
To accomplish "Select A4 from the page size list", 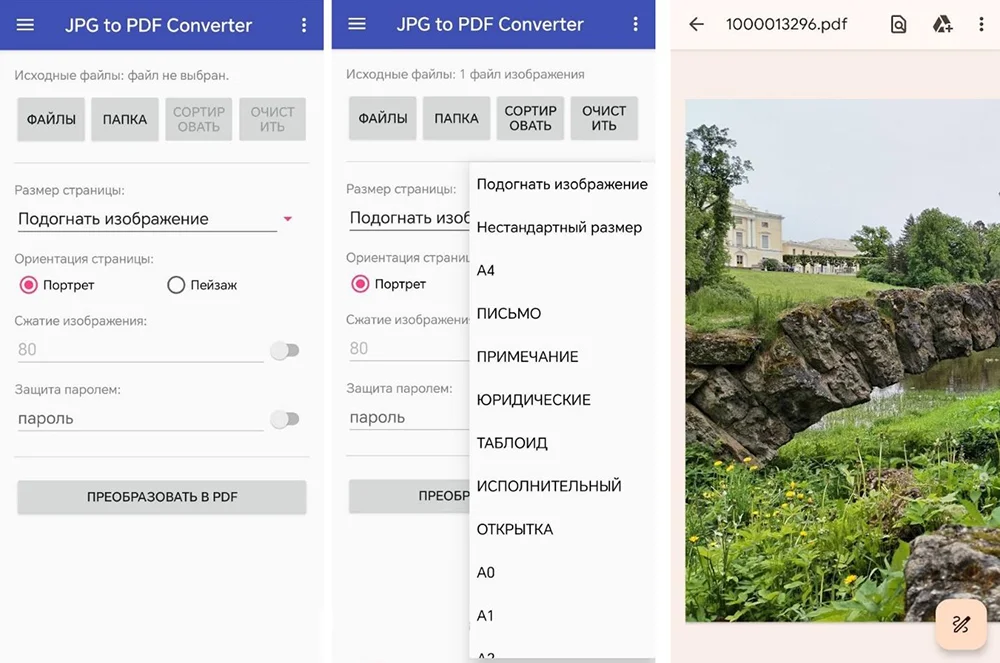I will pyautogui.click(x=486, y=270).
